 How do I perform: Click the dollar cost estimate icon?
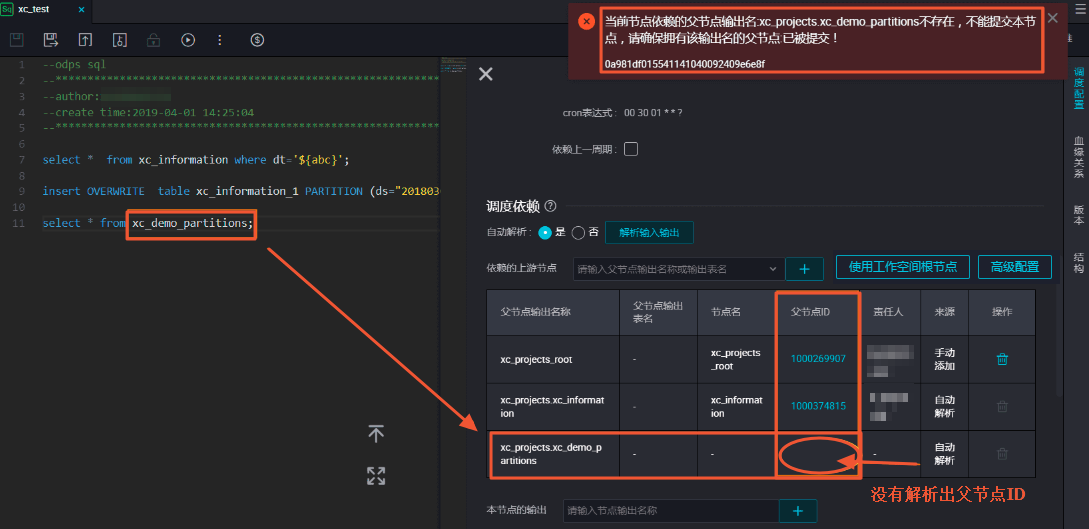pos(257,40)
